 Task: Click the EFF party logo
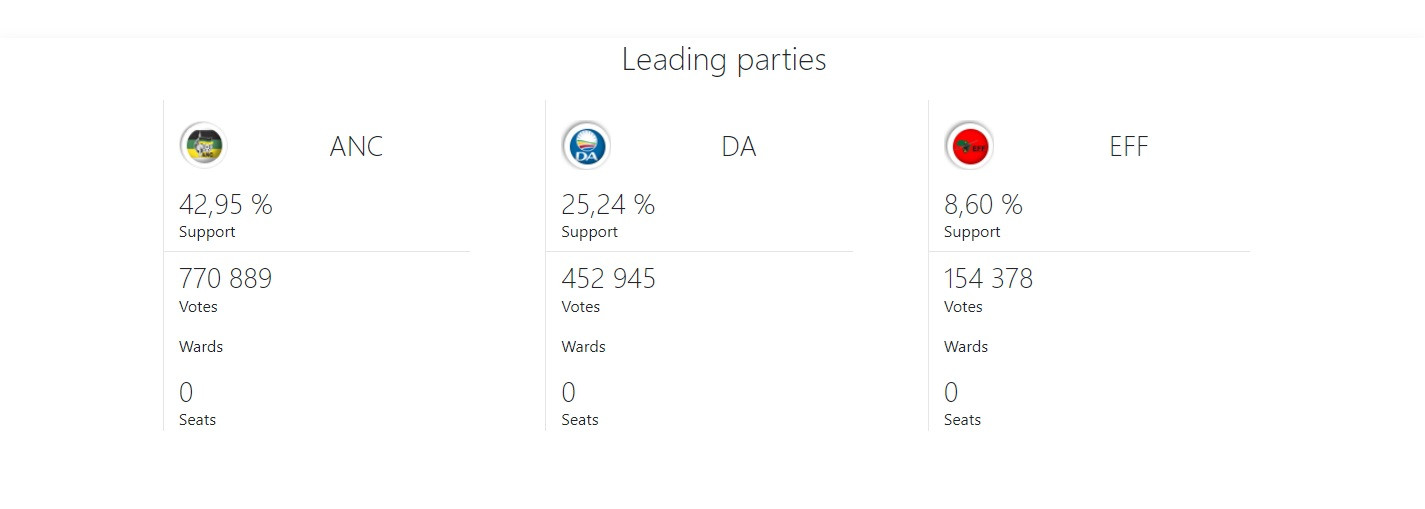pos(969,146)
